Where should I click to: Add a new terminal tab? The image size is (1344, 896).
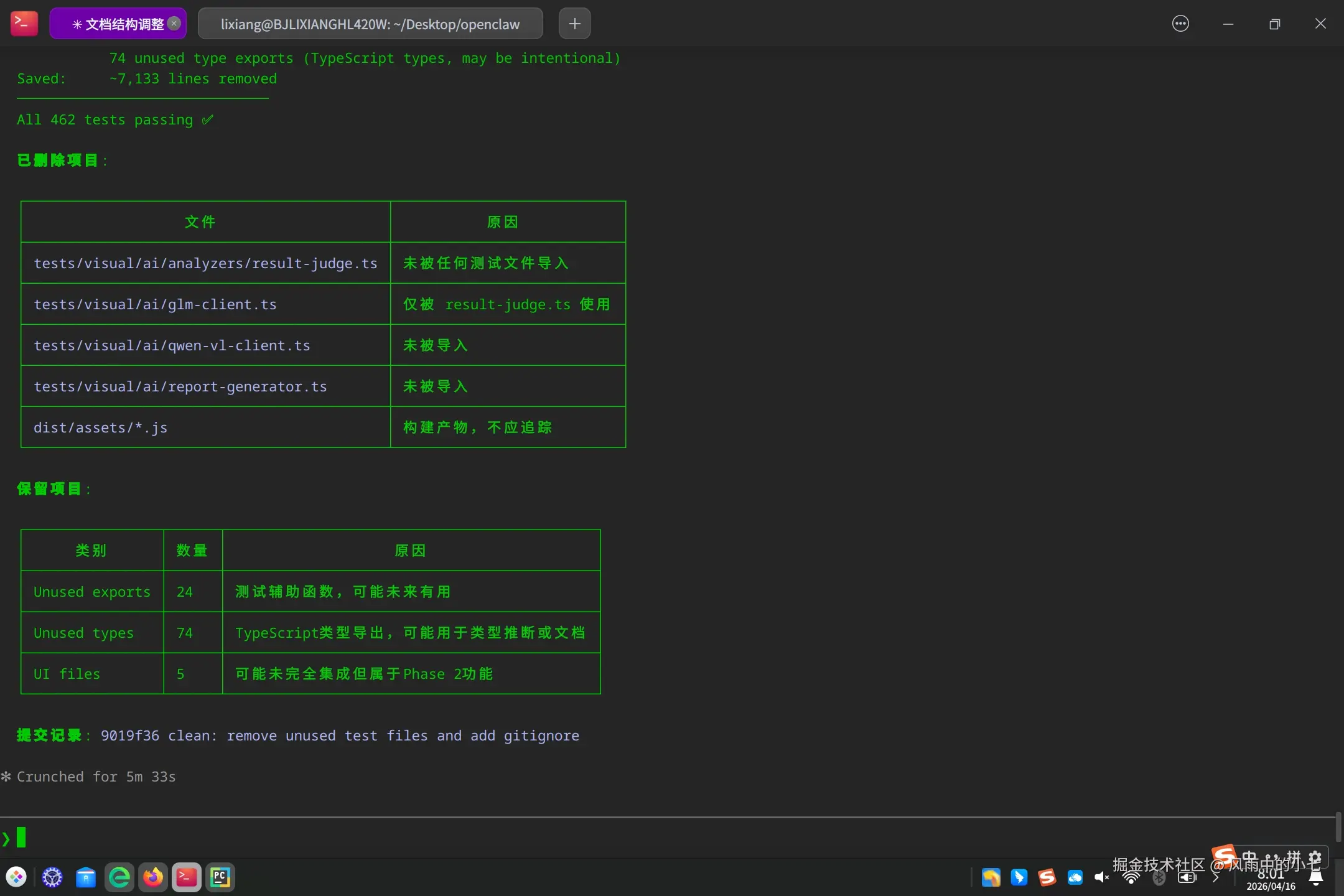tap(575, 24)
